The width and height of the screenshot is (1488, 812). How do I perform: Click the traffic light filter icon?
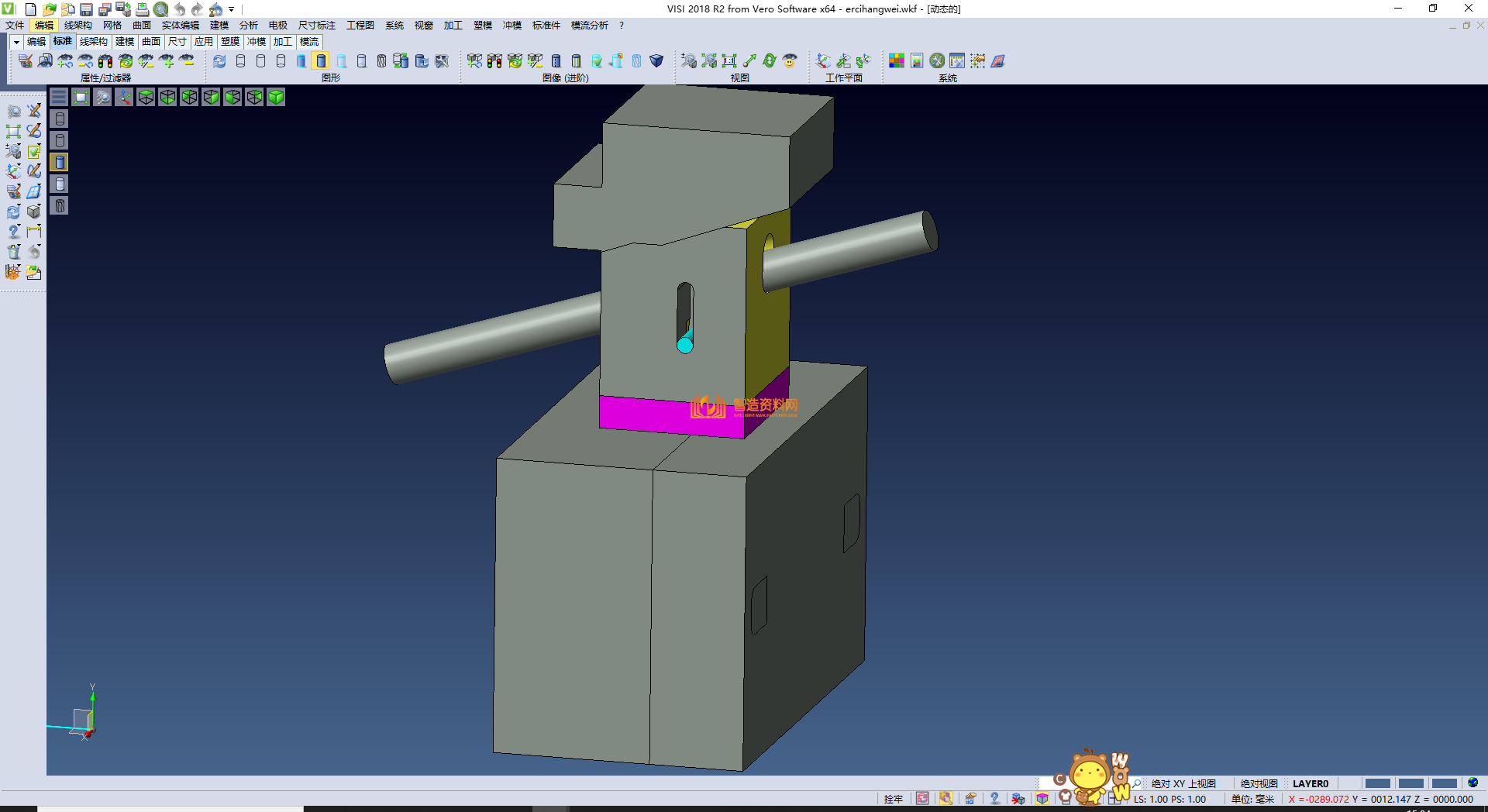tap(105, 60)
